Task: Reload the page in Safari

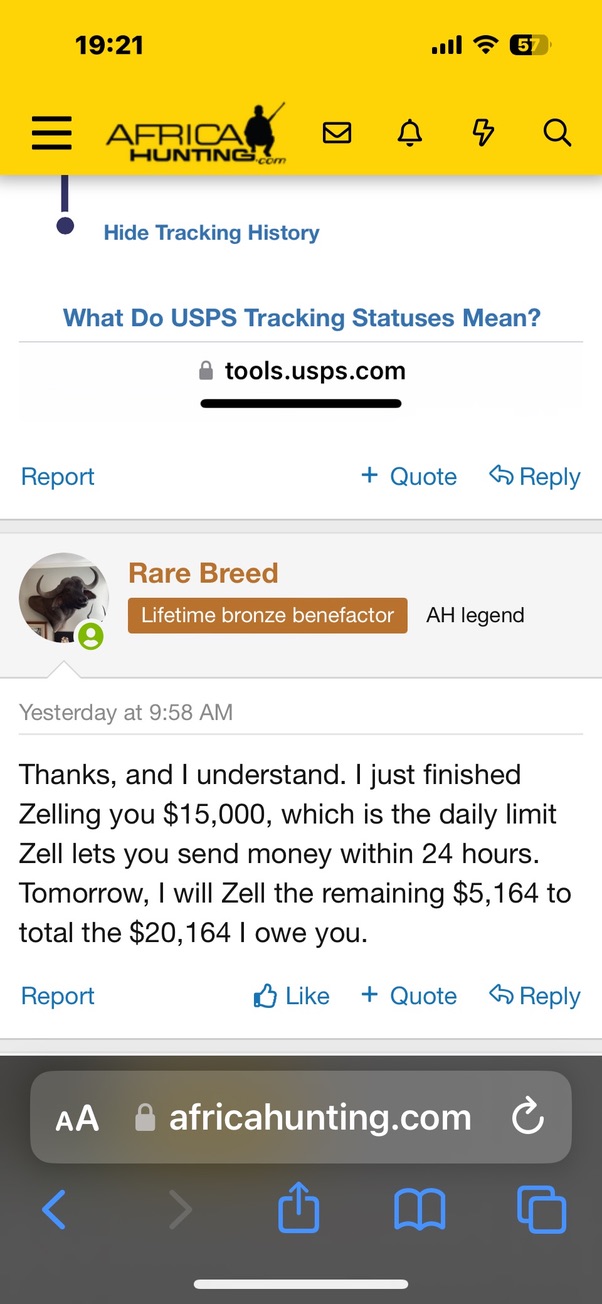Action: pyautogui.click(x=527, y=1117)
